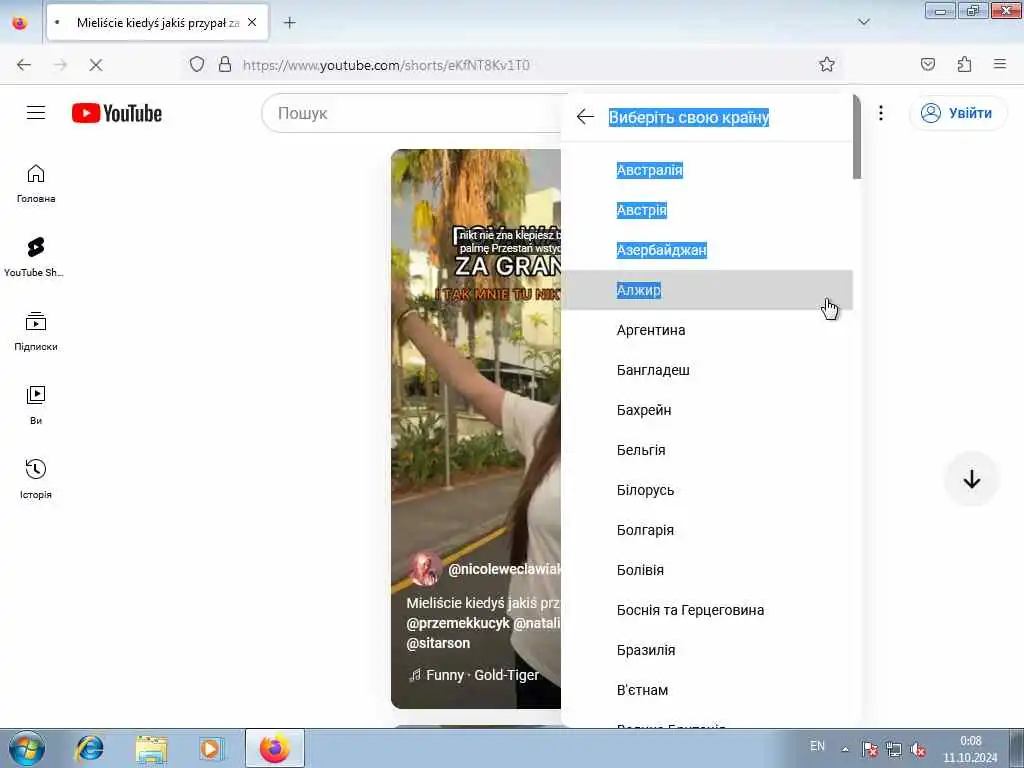Screen dimensions: 1024x768
Task: Select Австралія from country list
Action: (x=707, y=170)
